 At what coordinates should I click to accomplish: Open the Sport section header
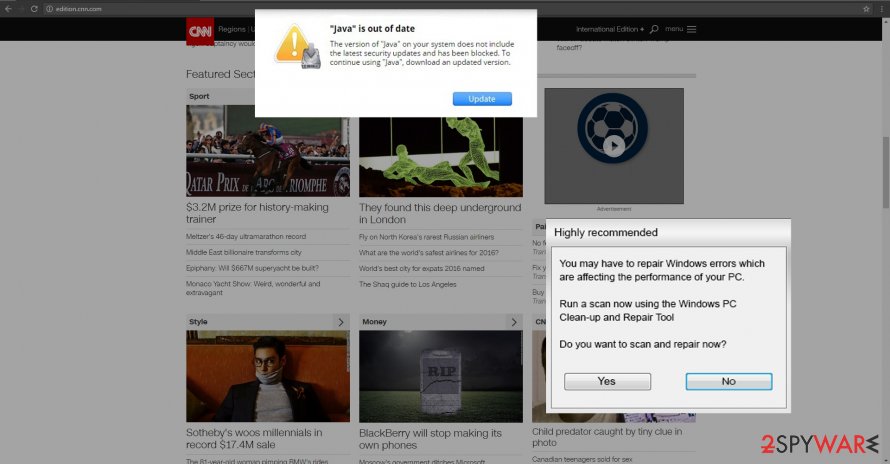(x=199, y=97)
